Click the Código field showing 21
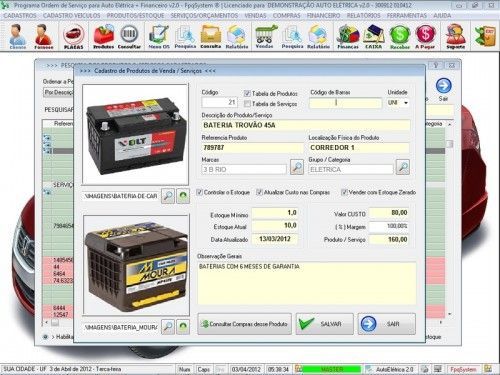500x375 pixels. pos(219,102)
